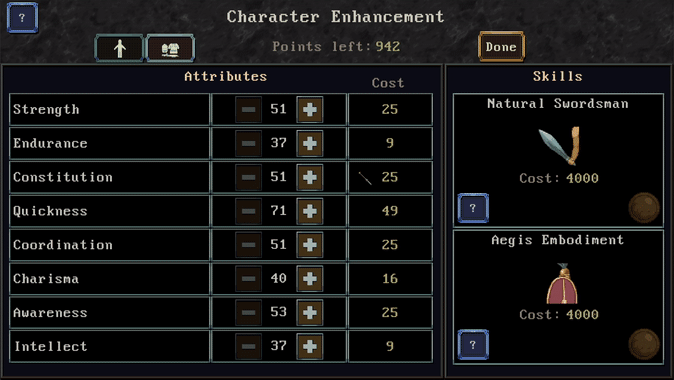Screen dimensions: 674x380
Task: Show help for Aegis Embodiment skill
Action: tap(473, 344)
